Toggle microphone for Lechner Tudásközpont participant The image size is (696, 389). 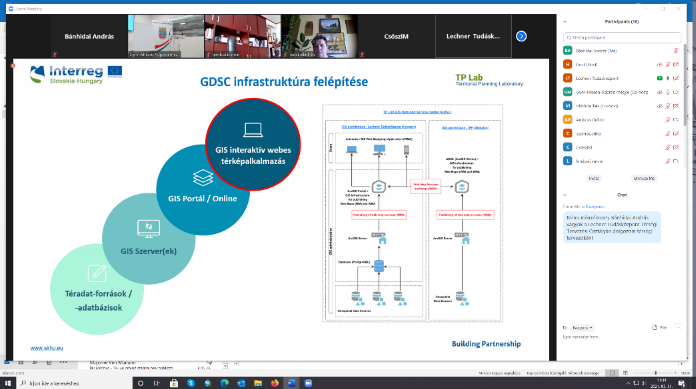pyautogui.click(x=668, y=78)
